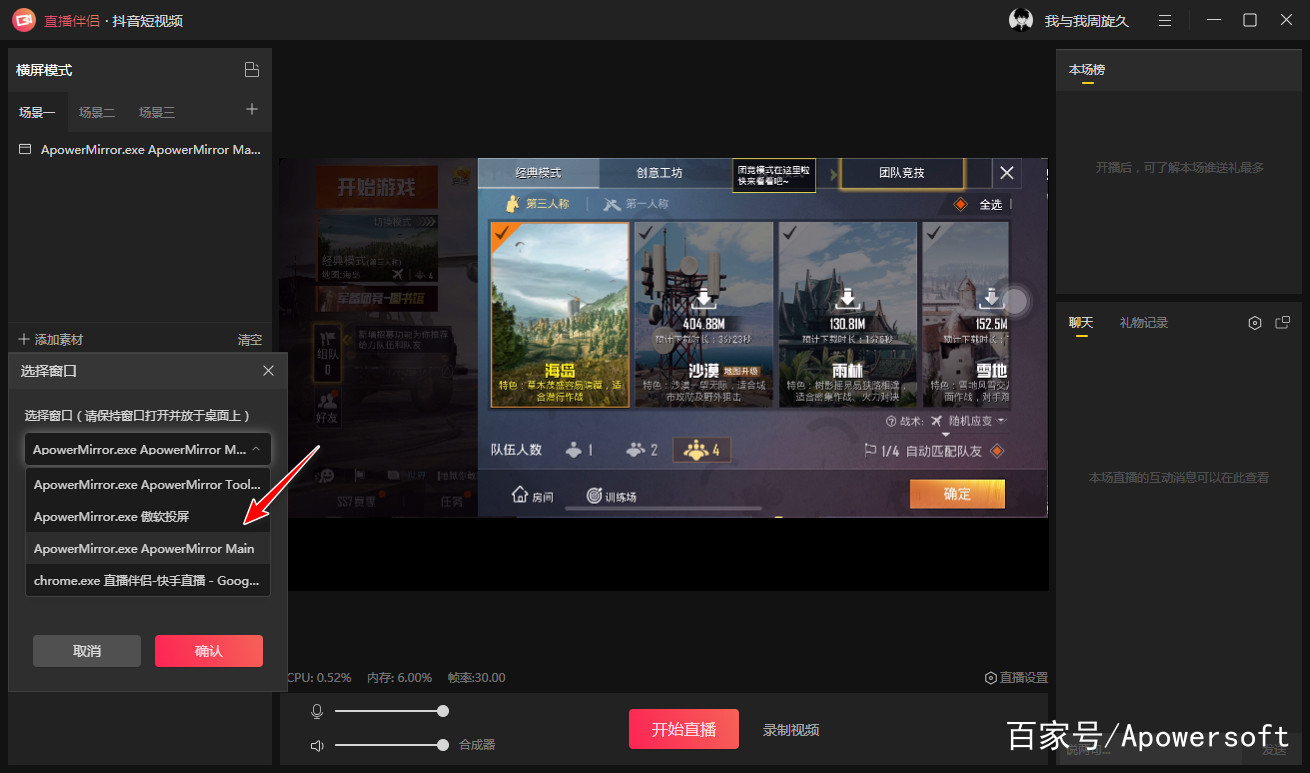Select ApowerMirror Main window option

pyautogui.click(x=148, y=548)
